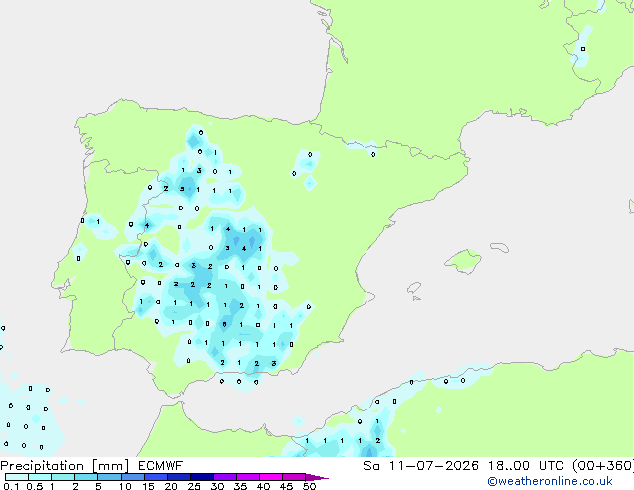Click the 20–25 mm legend color swatch

coord(179,477)
